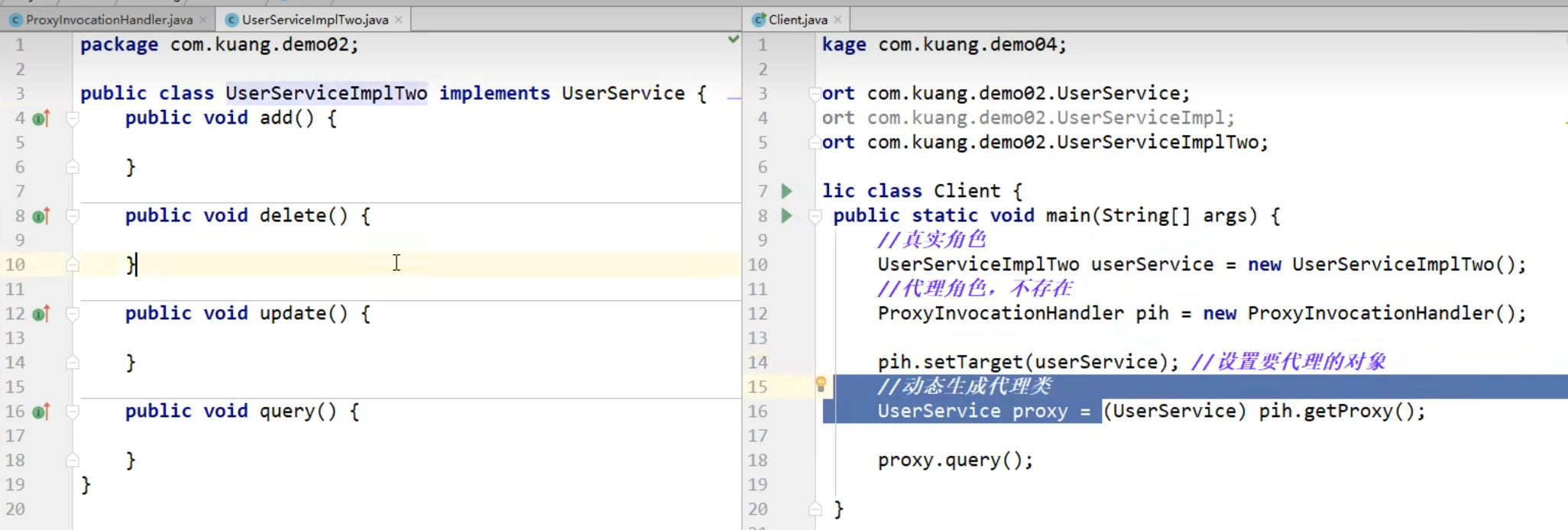The width and height of the screenshot is (1568, 530).
Task: Click the comment '//设置要代理的对象'
Action: pos(1289,362)
